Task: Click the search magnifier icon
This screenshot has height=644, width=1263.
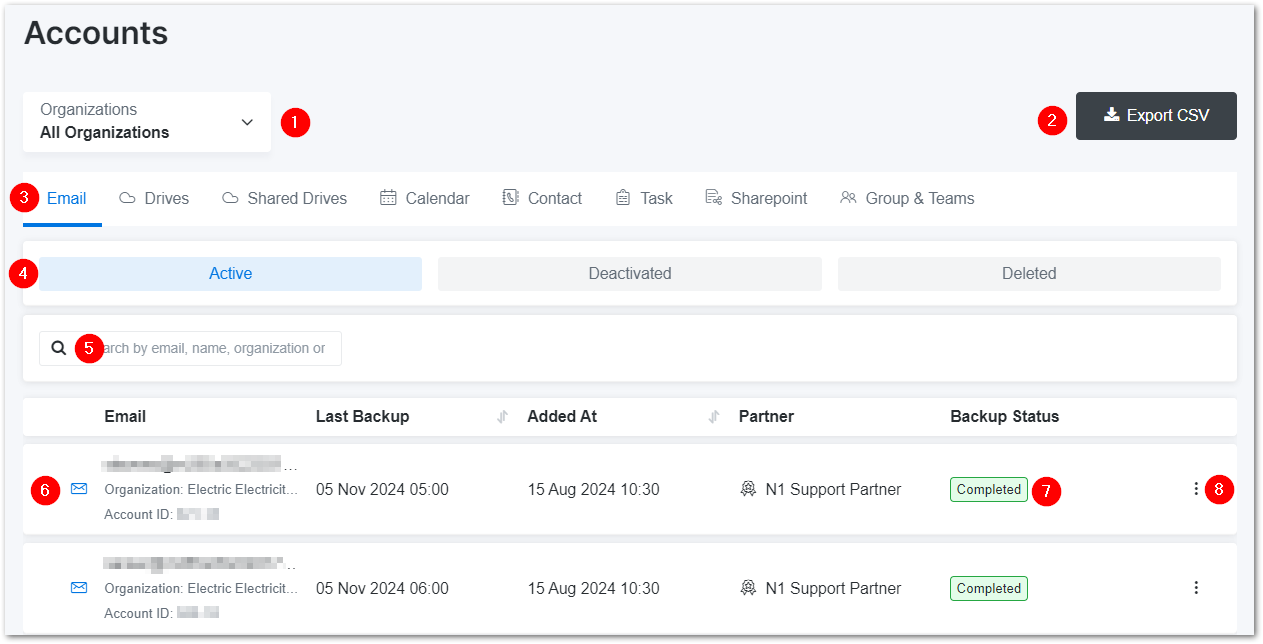Action: 59,348
